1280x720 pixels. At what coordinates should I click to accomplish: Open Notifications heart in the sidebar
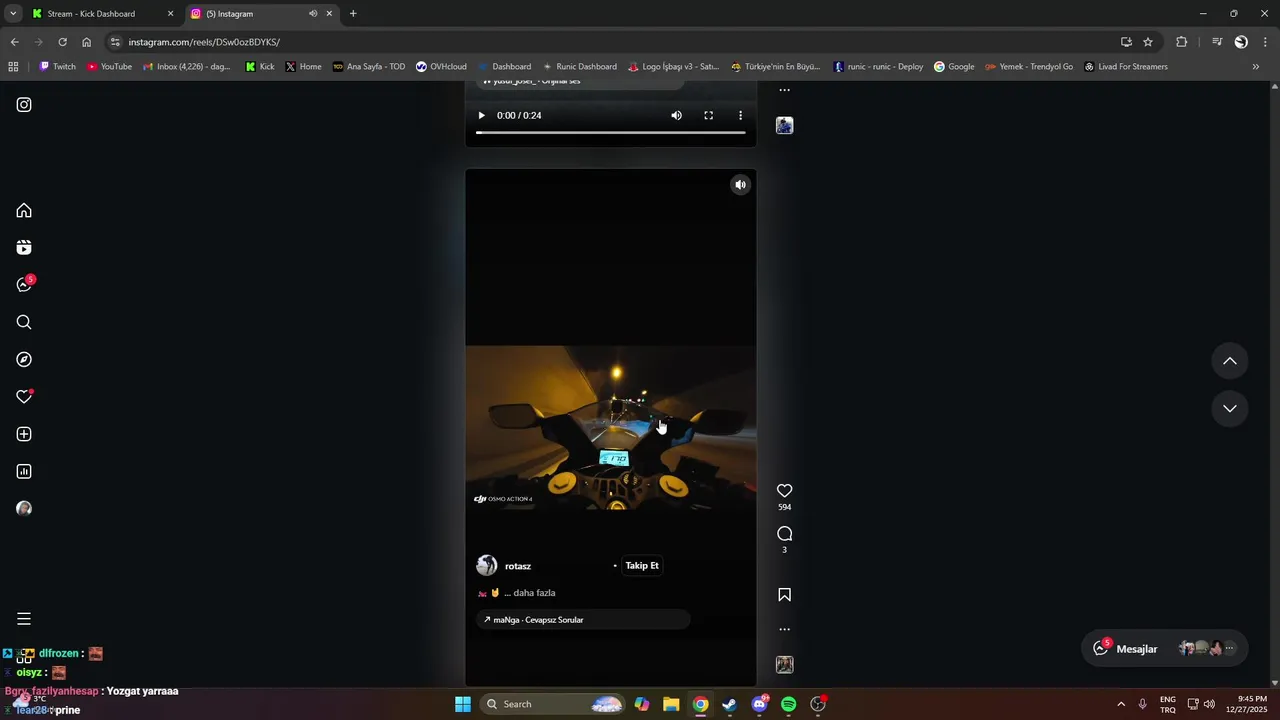[24, 397]
